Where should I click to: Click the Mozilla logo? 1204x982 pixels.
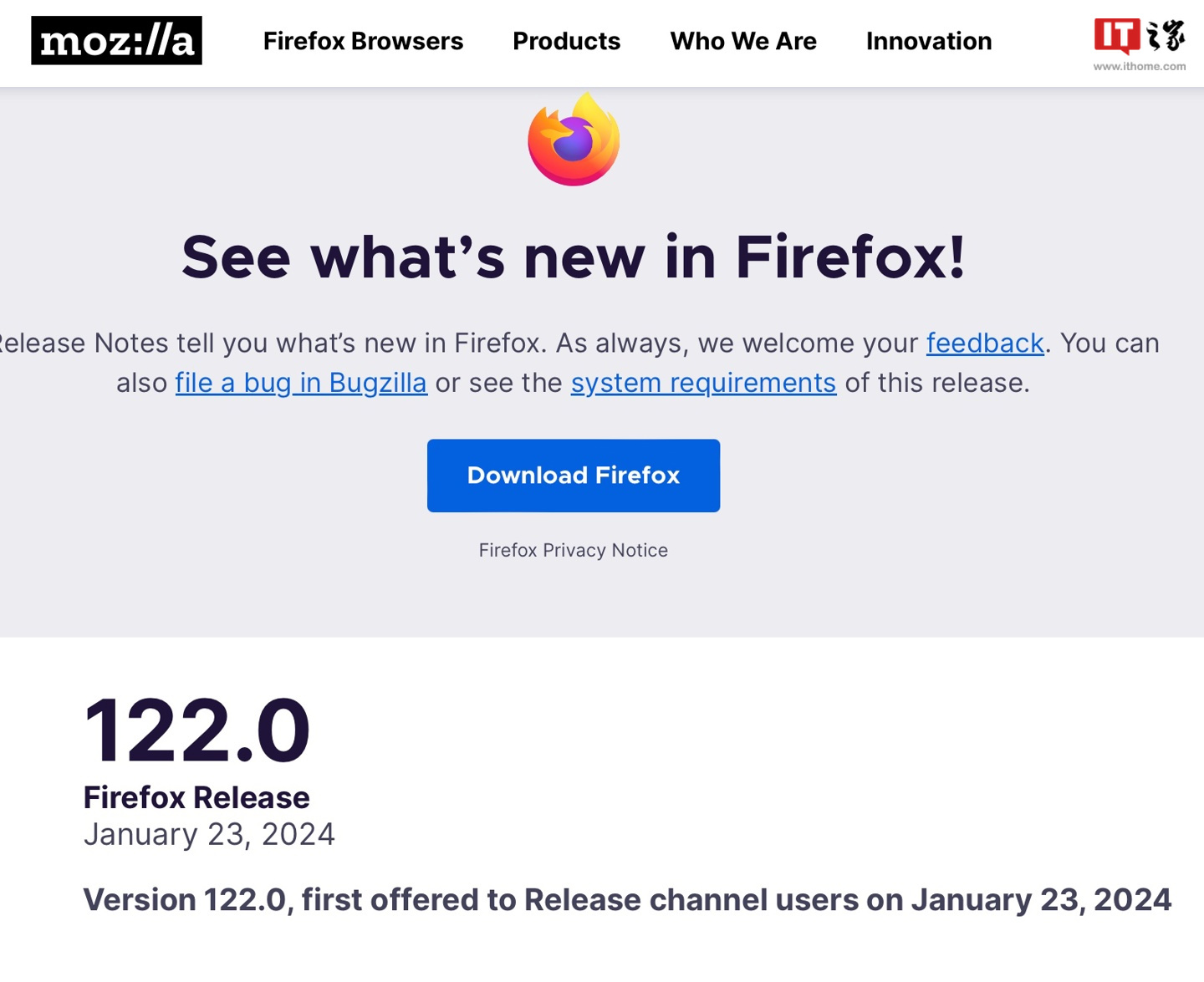click(116, 40)
